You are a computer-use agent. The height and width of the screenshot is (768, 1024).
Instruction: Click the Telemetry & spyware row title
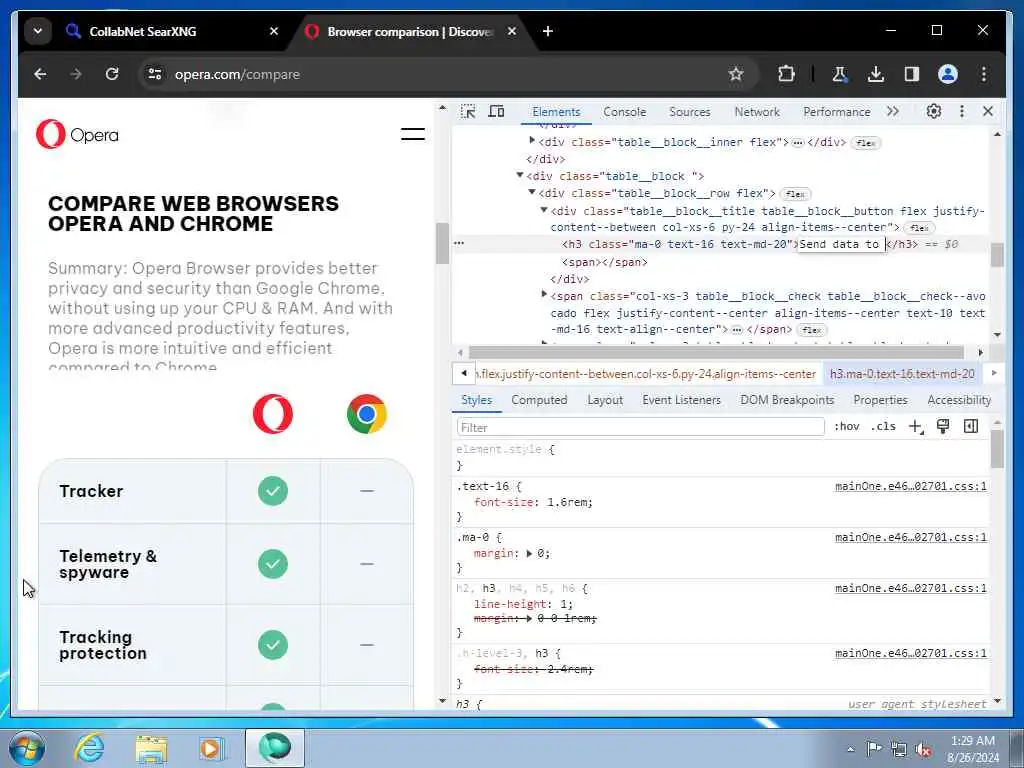pyautogui.click(x=108, y=564)
